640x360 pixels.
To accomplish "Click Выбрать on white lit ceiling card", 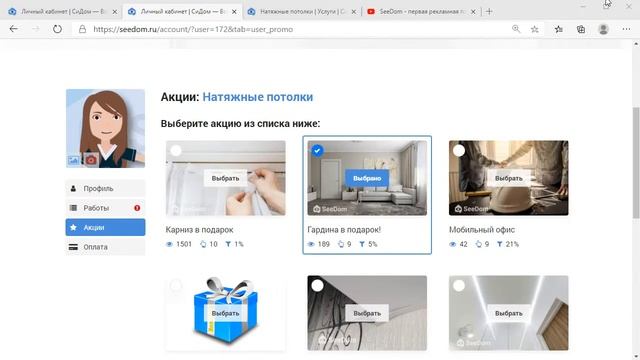I will pos(509,313).
